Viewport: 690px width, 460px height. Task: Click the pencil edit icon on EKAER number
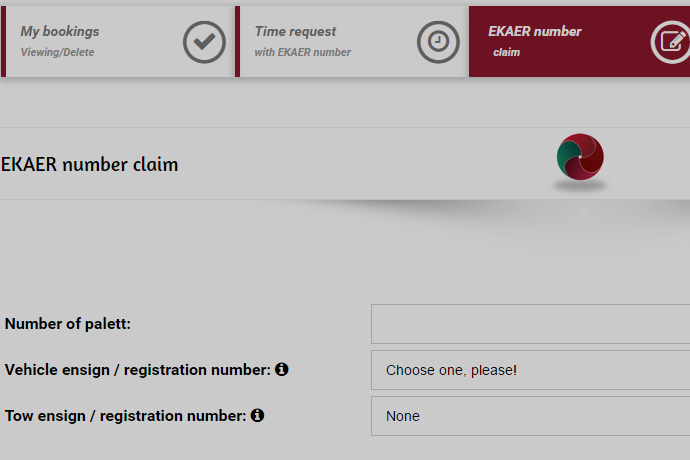pos(671,42)
